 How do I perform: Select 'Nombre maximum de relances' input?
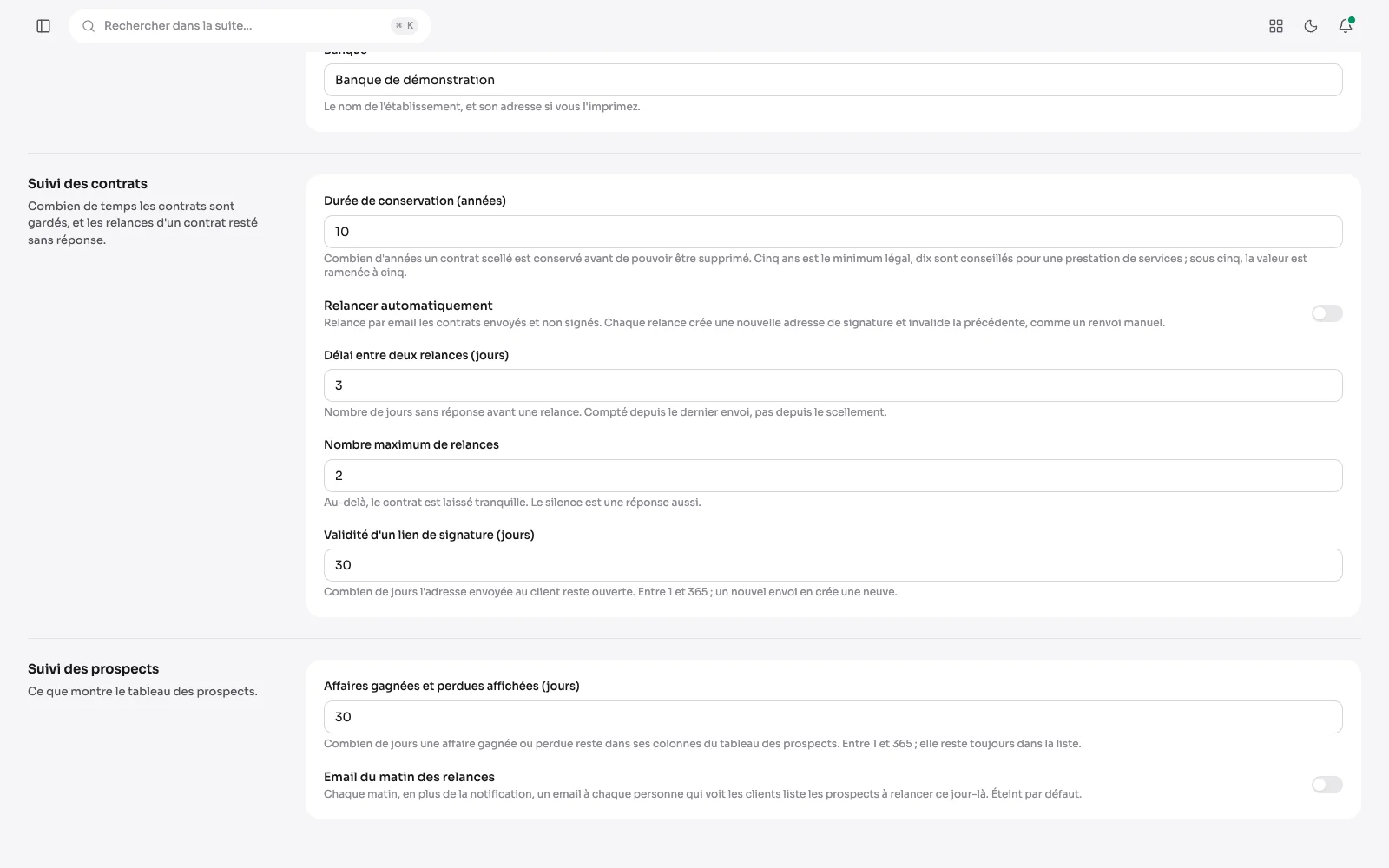pos(833,476)
